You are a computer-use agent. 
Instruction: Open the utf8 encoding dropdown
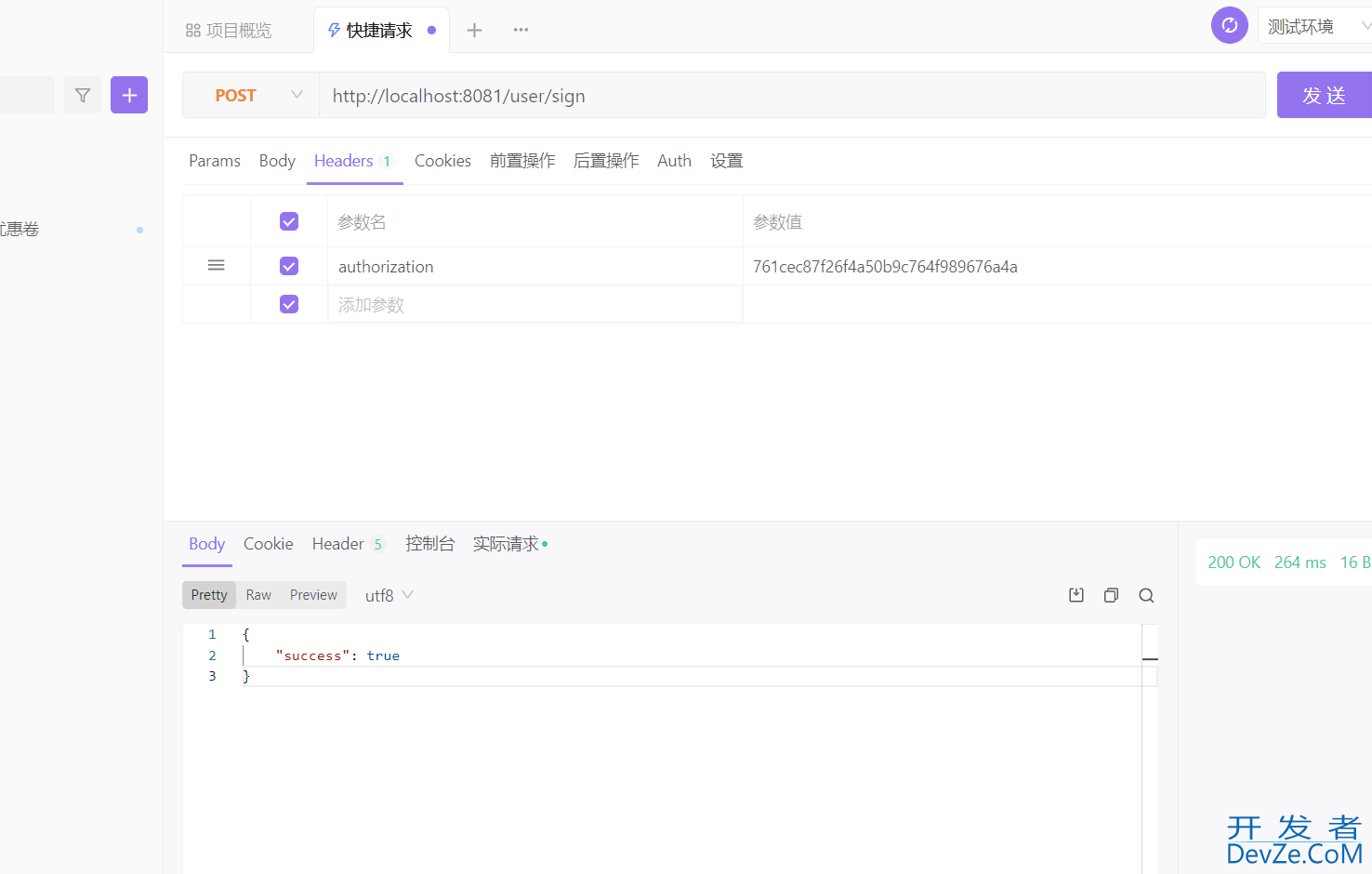[389, 595]
